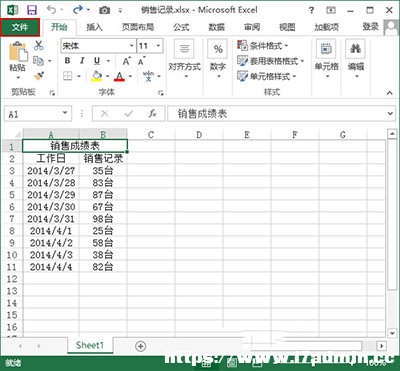Open font color dropdown arrow

130,77
